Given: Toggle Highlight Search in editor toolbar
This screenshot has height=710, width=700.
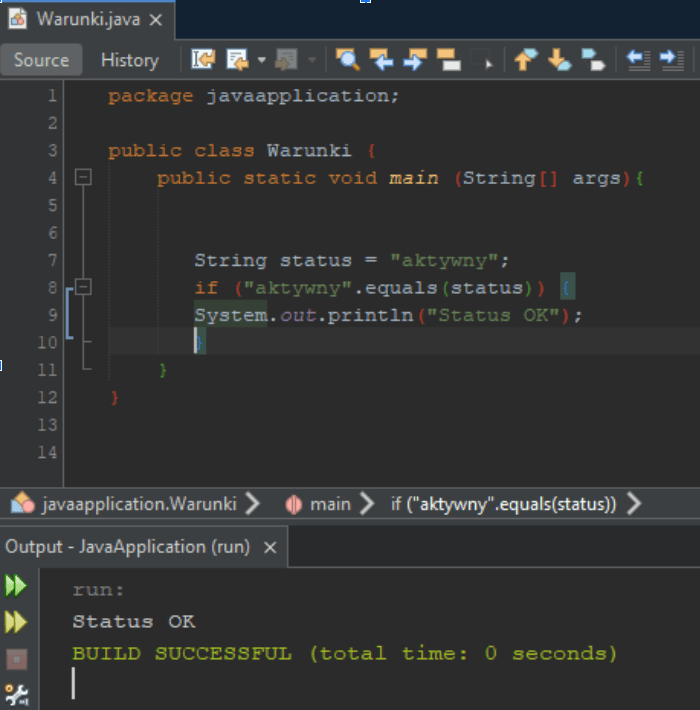Looking at the screenshot, I should click(x=447, y=60).
